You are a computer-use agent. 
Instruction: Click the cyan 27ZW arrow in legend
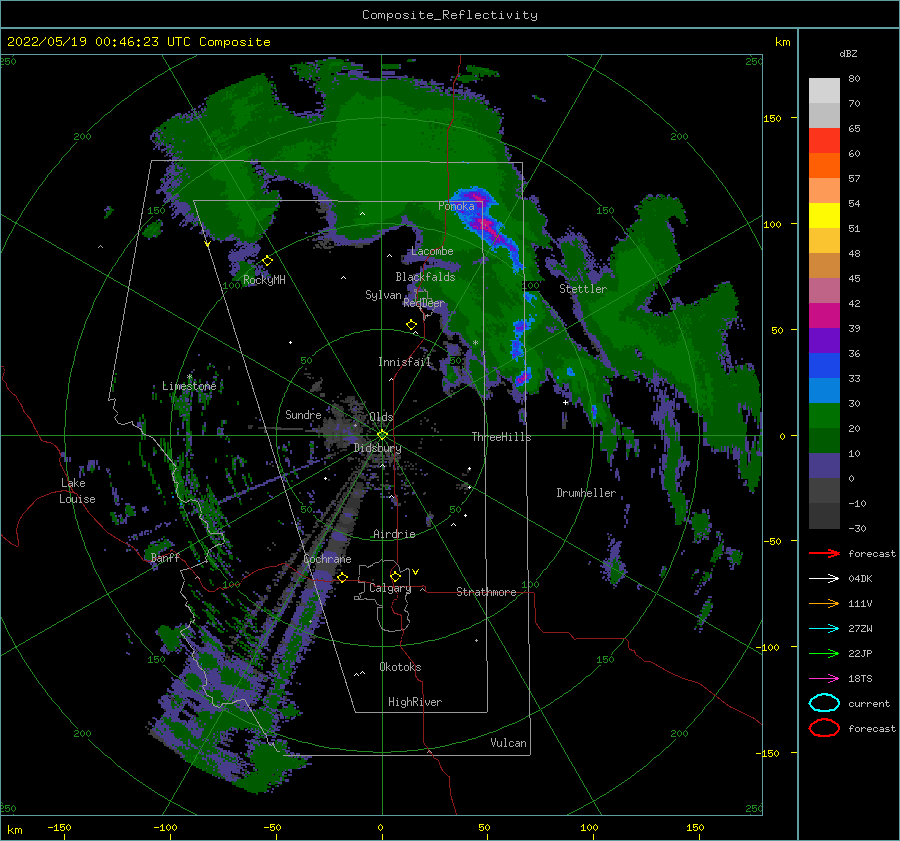[x=824, y=629]
